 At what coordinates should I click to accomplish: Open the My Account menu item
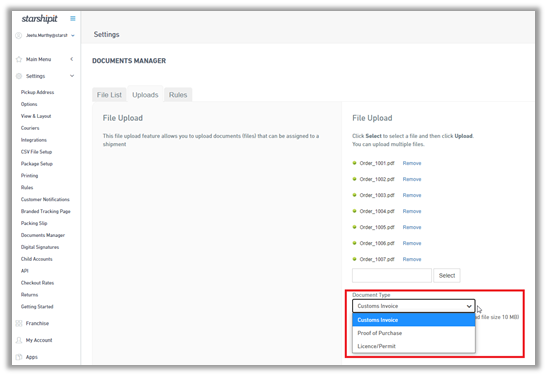39,340
